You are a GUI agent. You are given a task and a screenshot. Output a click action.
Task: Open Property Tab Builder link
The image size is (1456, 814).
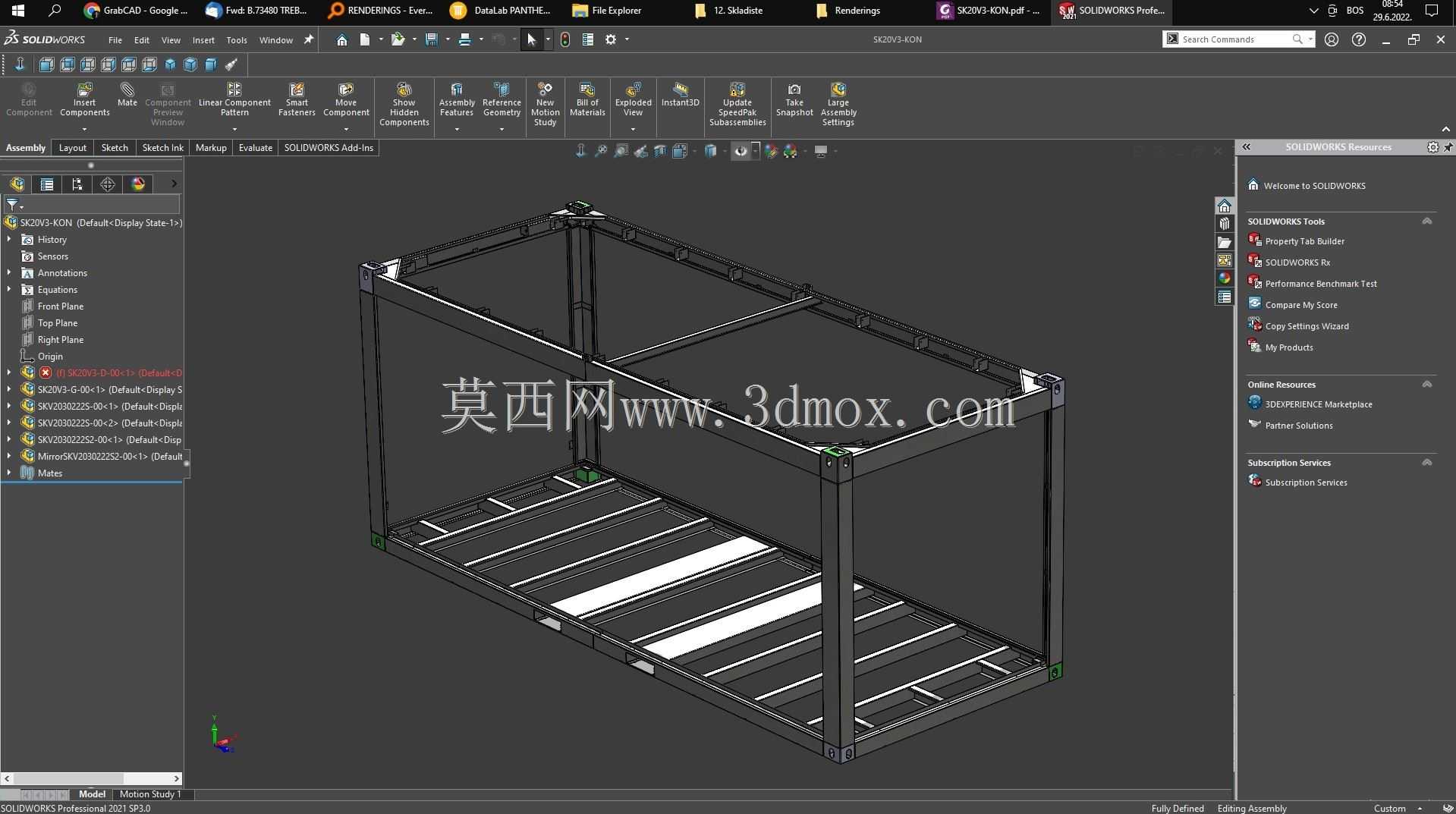1304,241
